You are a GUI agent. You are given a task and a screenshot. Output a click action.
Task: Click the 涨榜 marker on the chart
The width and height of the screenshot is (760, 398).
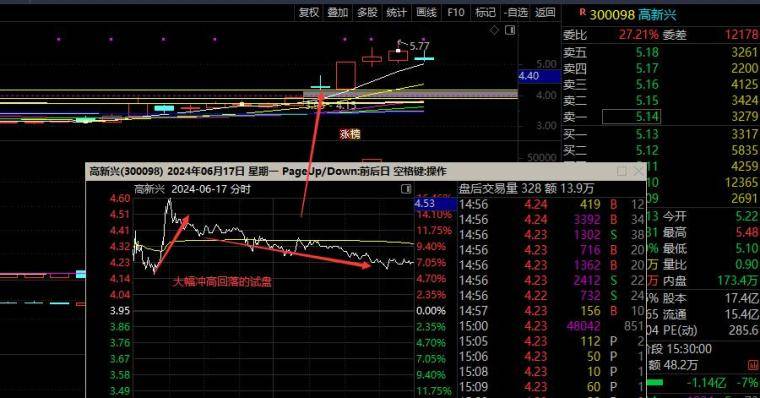[x=350, y=134]
